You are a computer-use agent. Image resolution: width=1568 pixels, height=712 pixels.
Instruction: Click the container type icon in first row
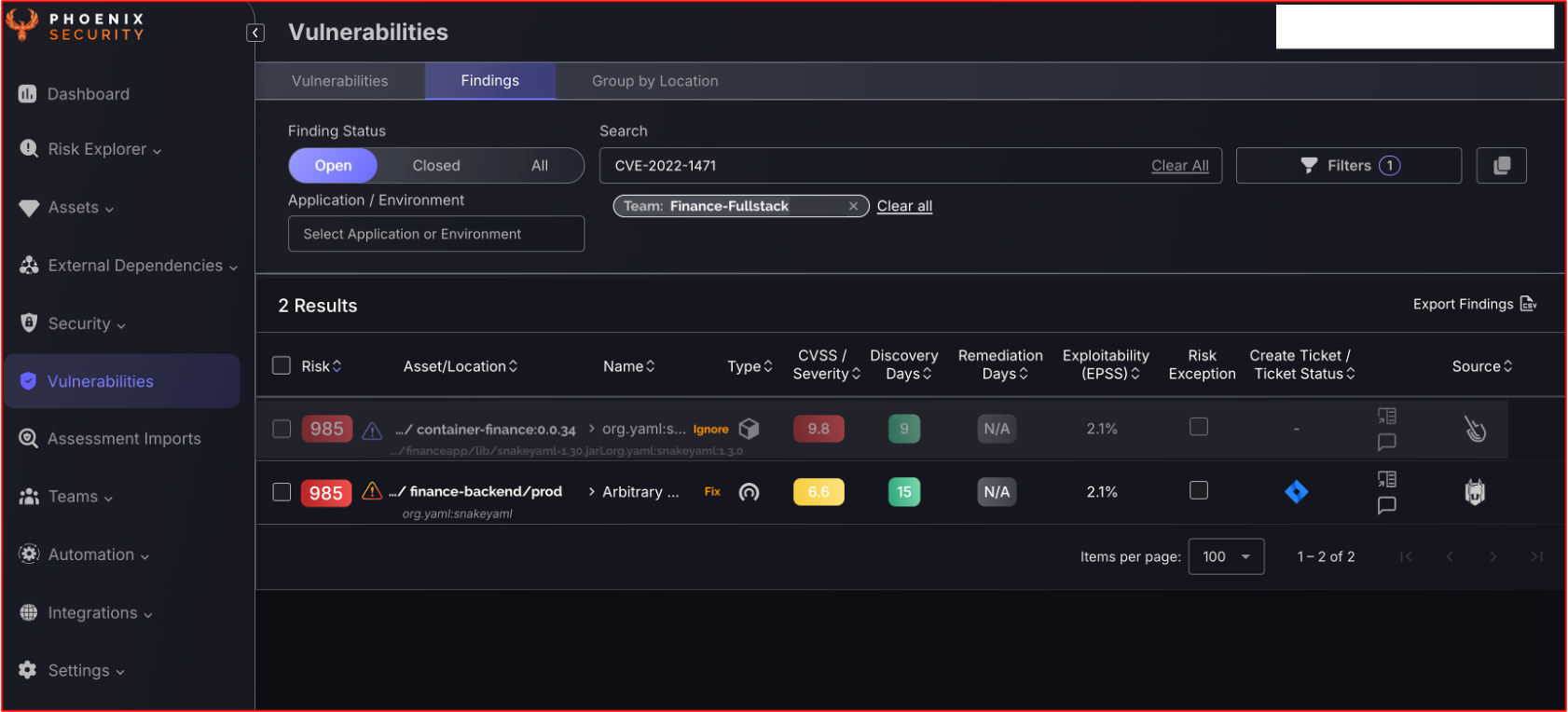pyautogui.click(x=749, y=429)
